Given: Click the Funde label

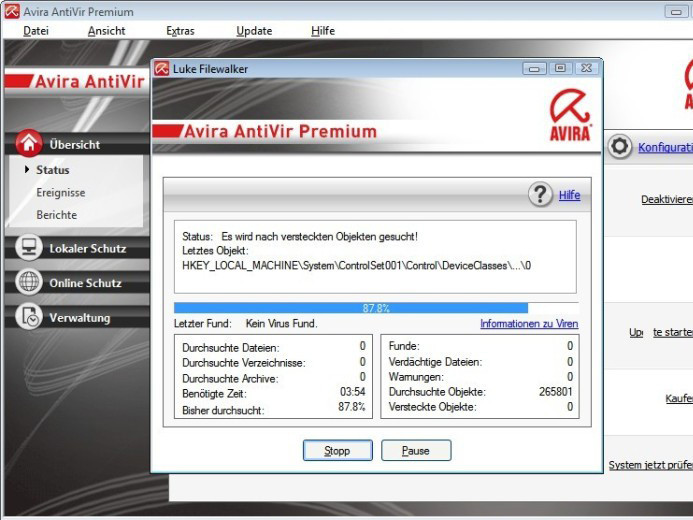Looking at the screenshot, I should tap(404, 346).
